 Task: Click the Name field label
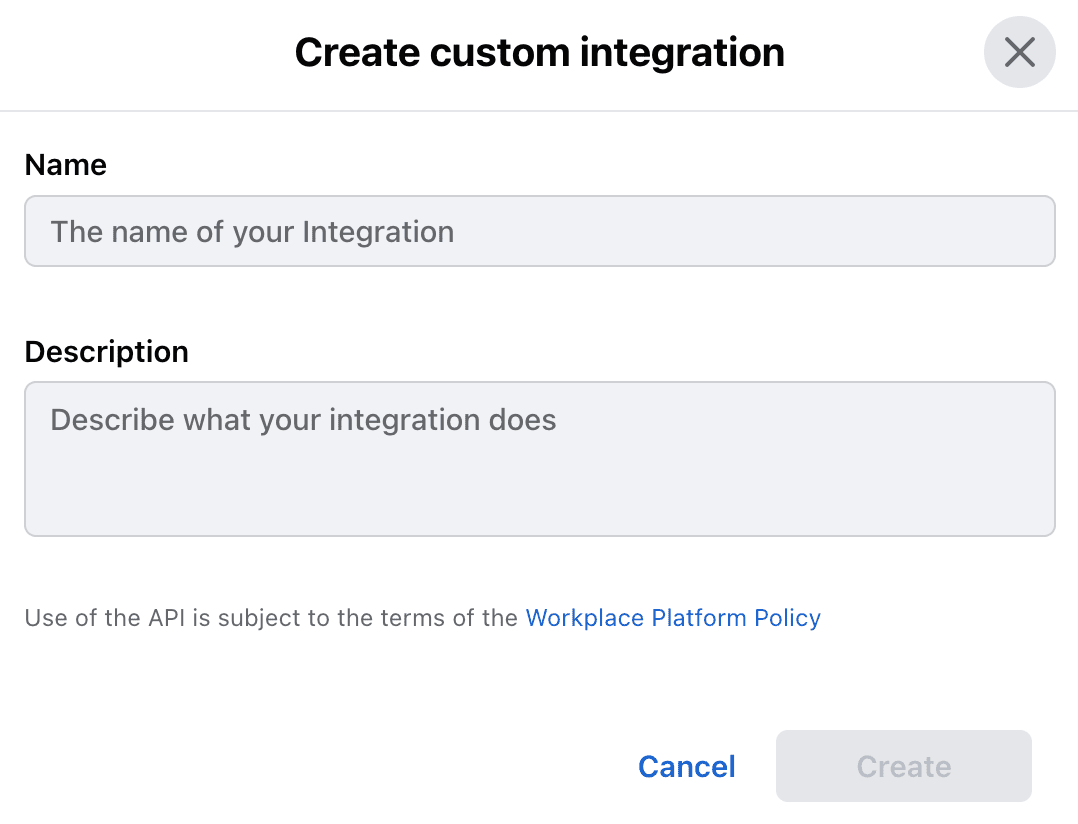66,165
